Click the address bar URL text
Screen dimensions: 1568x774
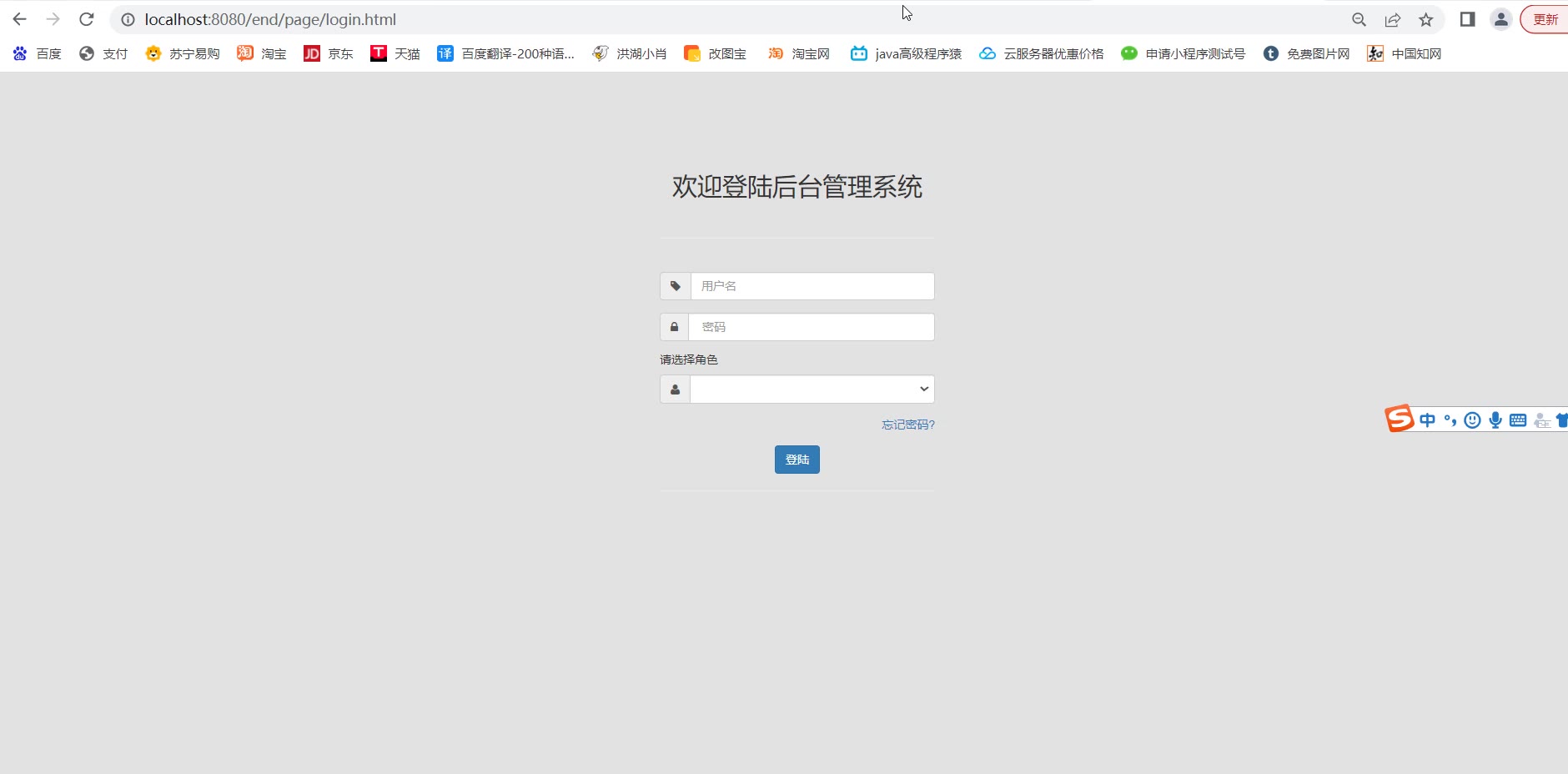pos(270,19)
